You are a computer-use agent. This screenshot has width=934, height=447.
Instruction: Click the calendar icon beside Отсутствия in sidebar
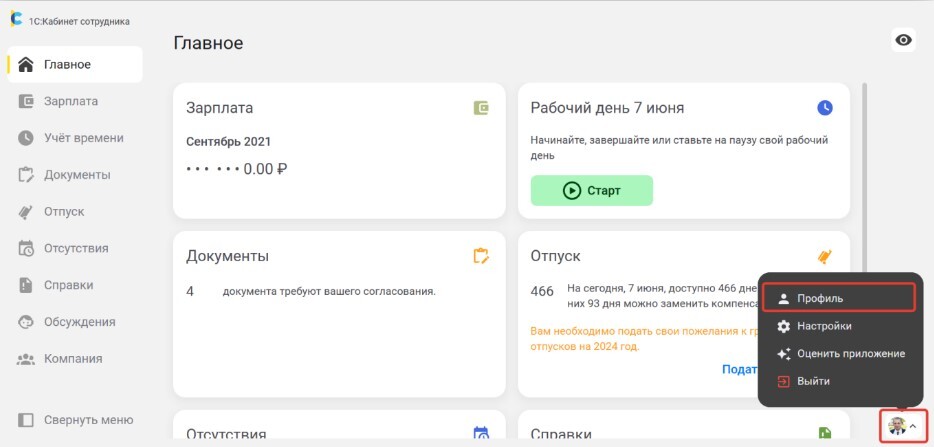(26, 249)
